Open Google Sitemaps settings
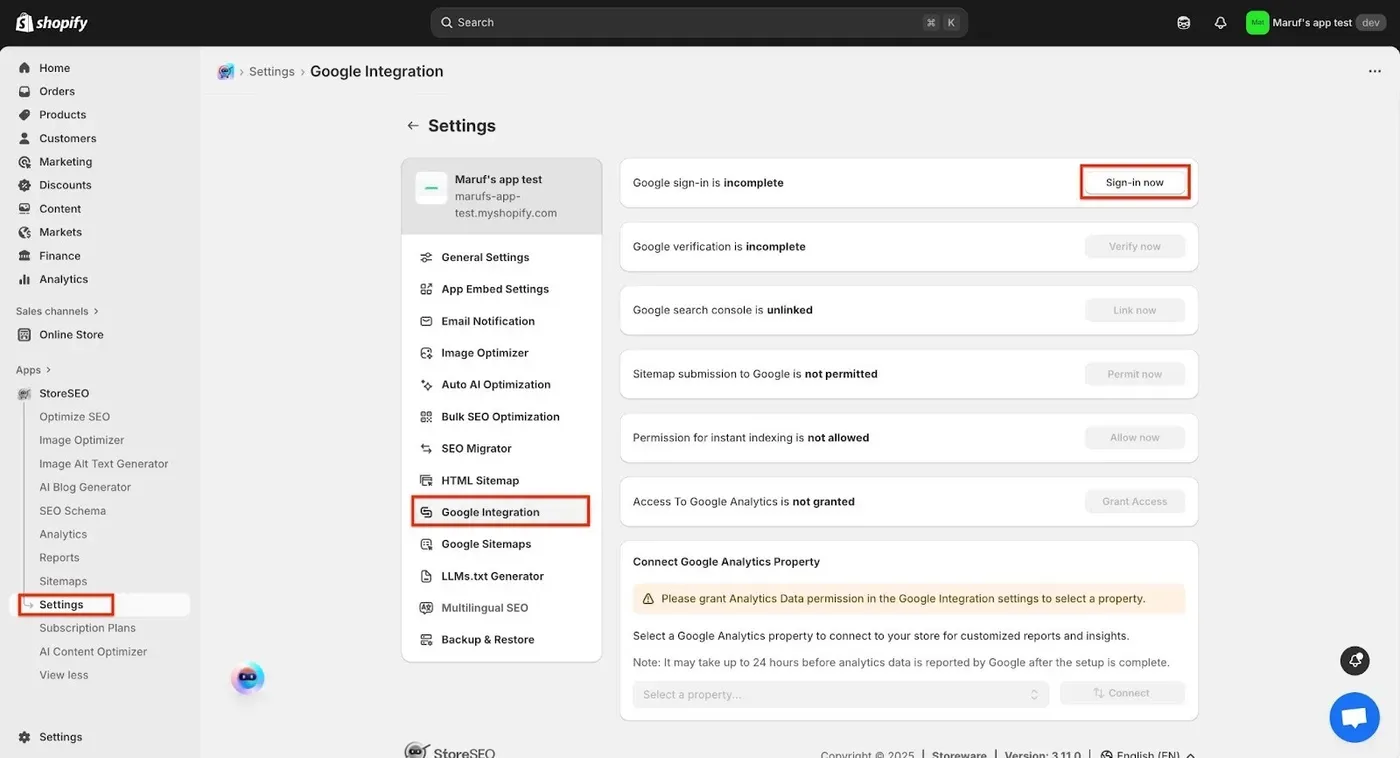1400x758 pixels. 486,544
